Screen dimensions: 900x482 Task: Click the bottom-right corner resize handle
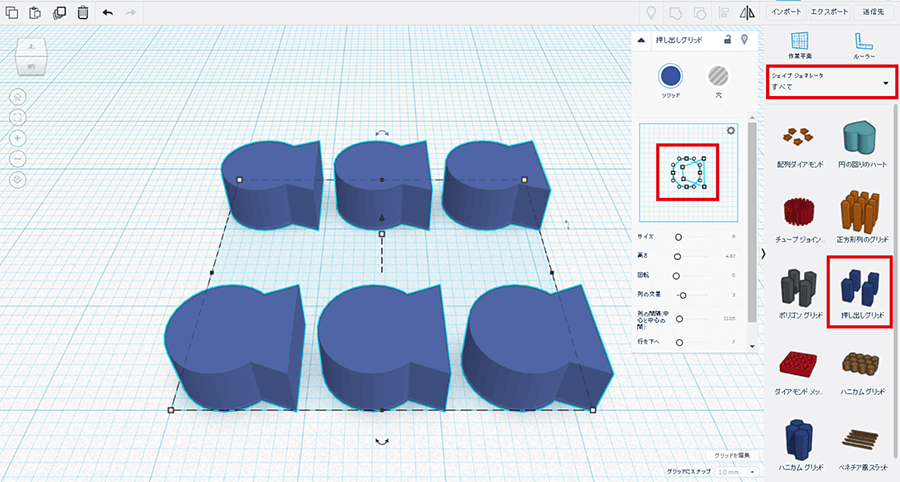pyautogui.click(x=593, y=410)
